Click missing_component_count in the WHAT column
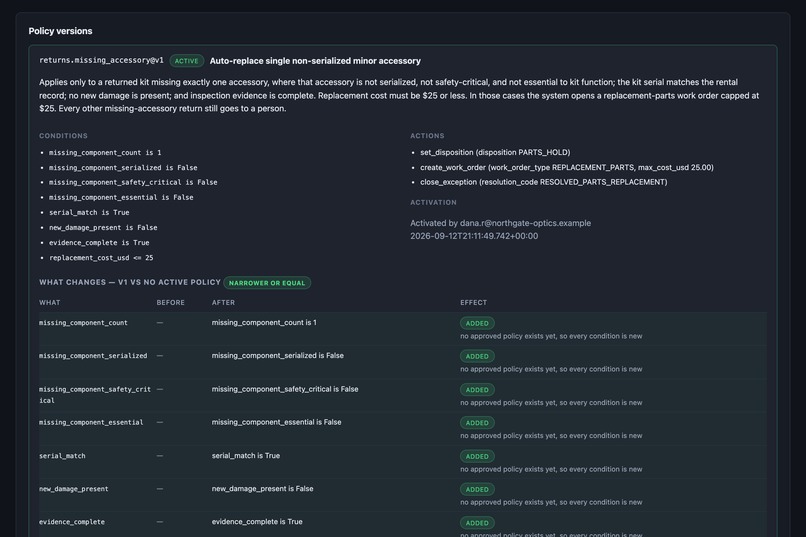This screenshot has height=537, width=806. 83,323
